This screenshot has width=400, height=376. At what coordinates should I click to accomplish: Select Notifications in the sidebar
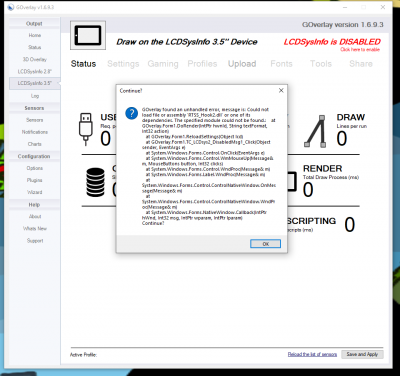(x=35, y=132)
